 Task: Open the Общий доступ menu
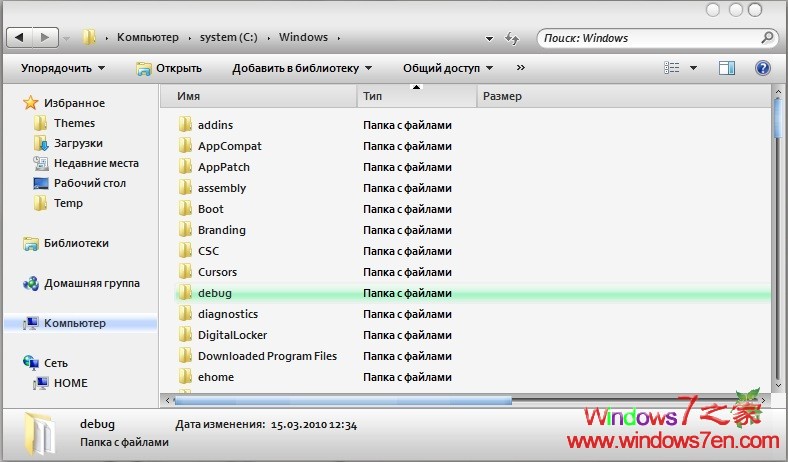coord(448,68)
